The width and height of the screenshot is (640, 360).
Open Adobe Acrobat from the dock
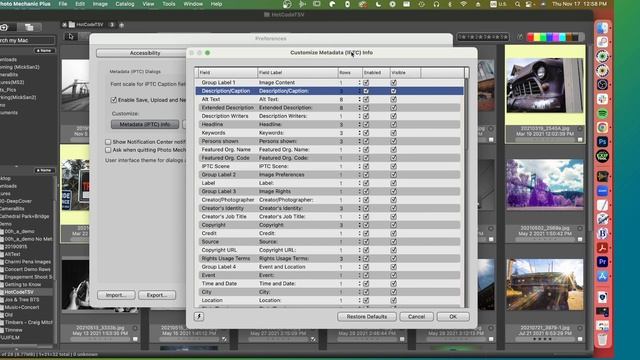click(602, 247)
